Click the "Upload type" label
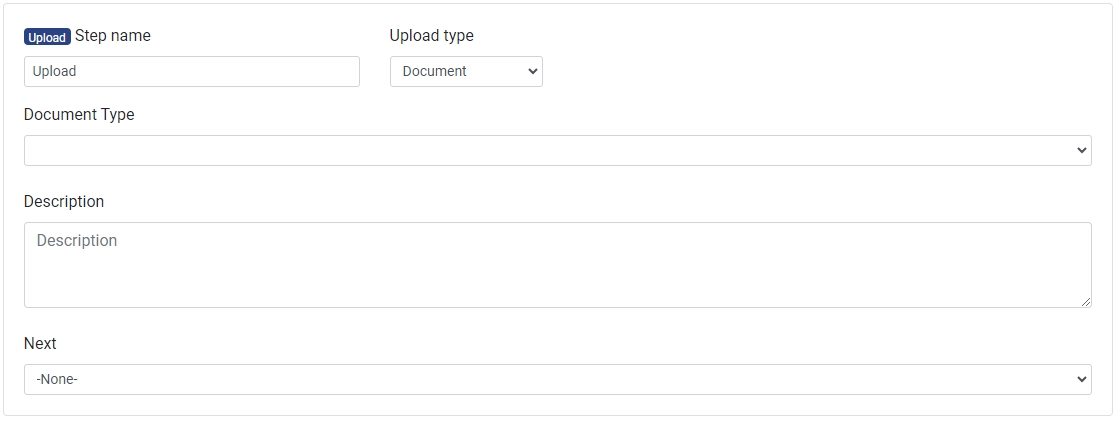Screen dimensions: 1116x424 coord(431,36)
